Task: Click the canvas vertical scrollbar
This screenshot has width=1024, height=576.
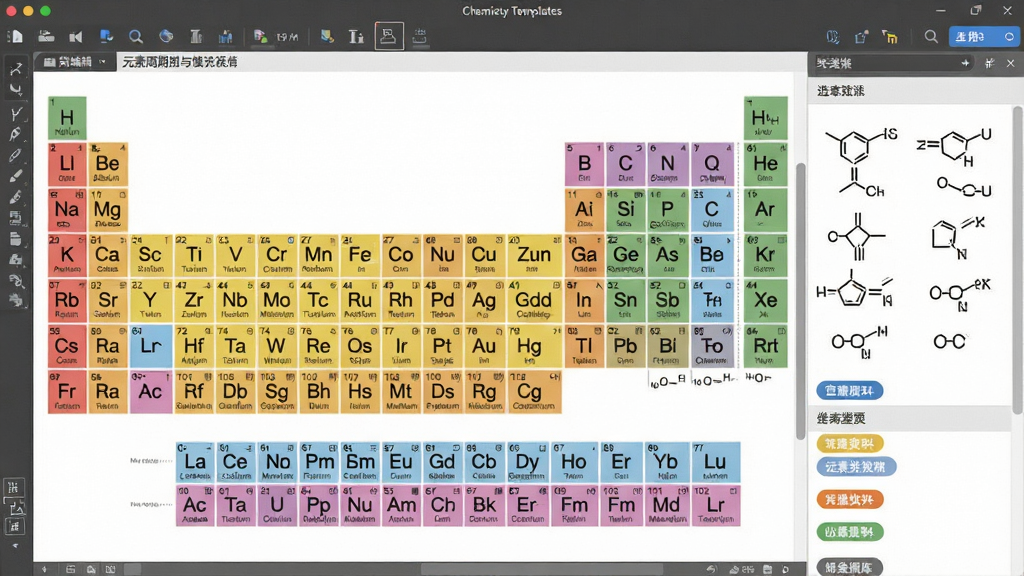Action: pos(801,300)
